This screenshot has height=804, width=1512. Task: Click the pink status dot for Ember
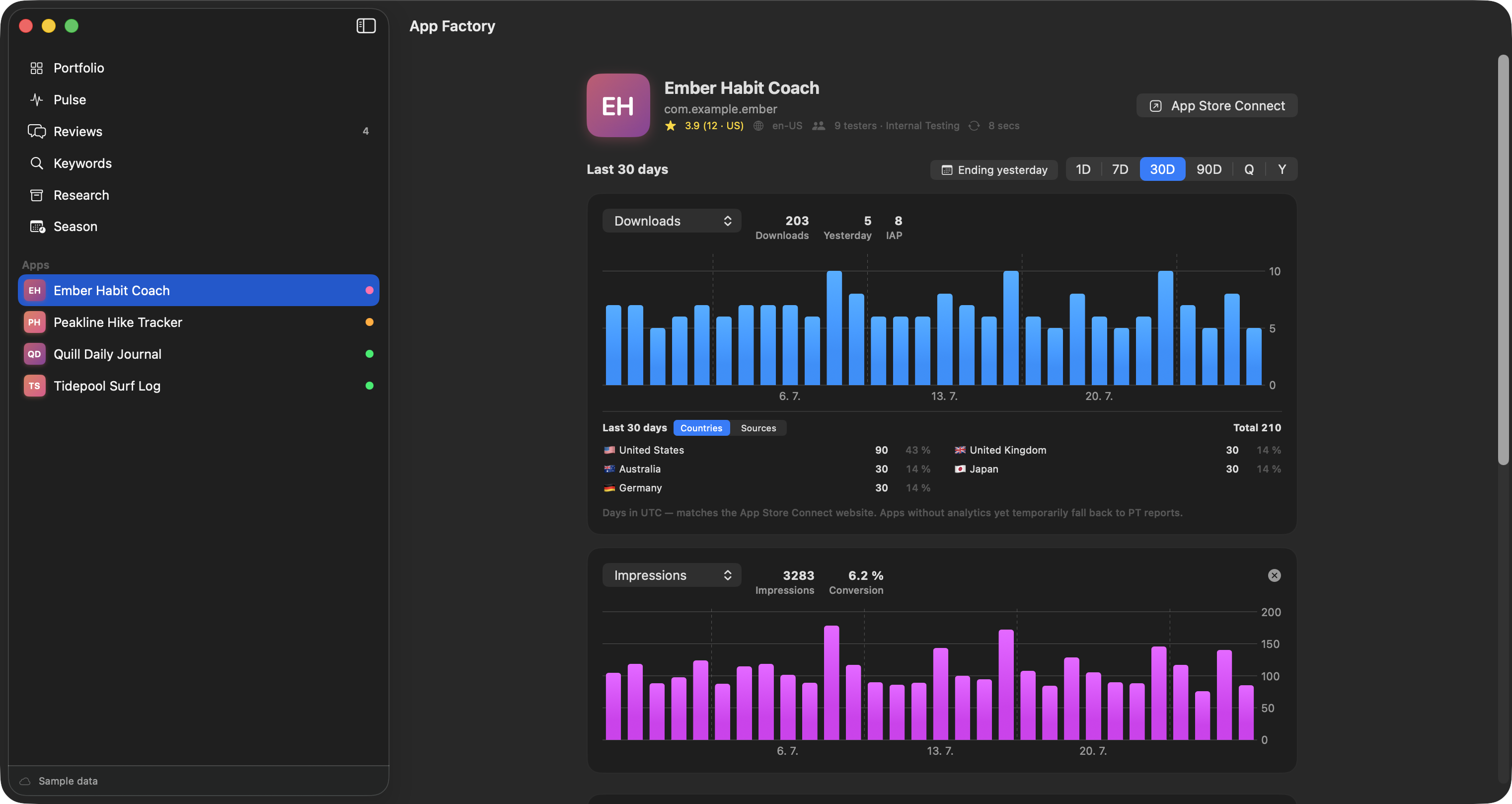click(x=369, y=290)
